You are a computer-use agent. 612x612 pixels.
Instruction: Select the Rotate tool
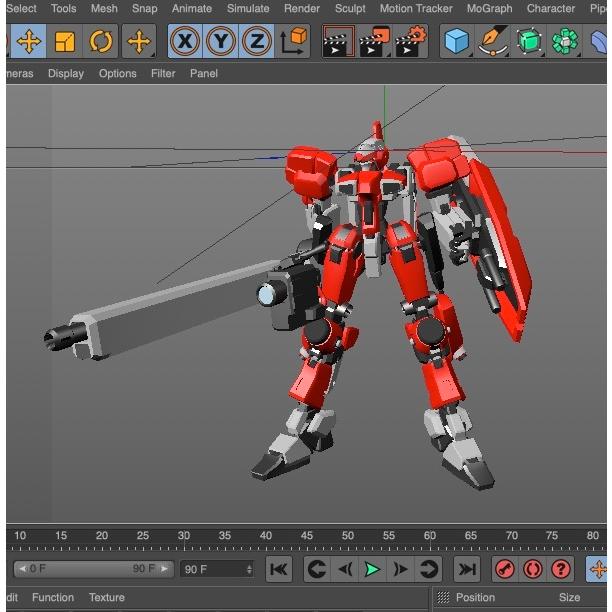click(x=100, y=41)
